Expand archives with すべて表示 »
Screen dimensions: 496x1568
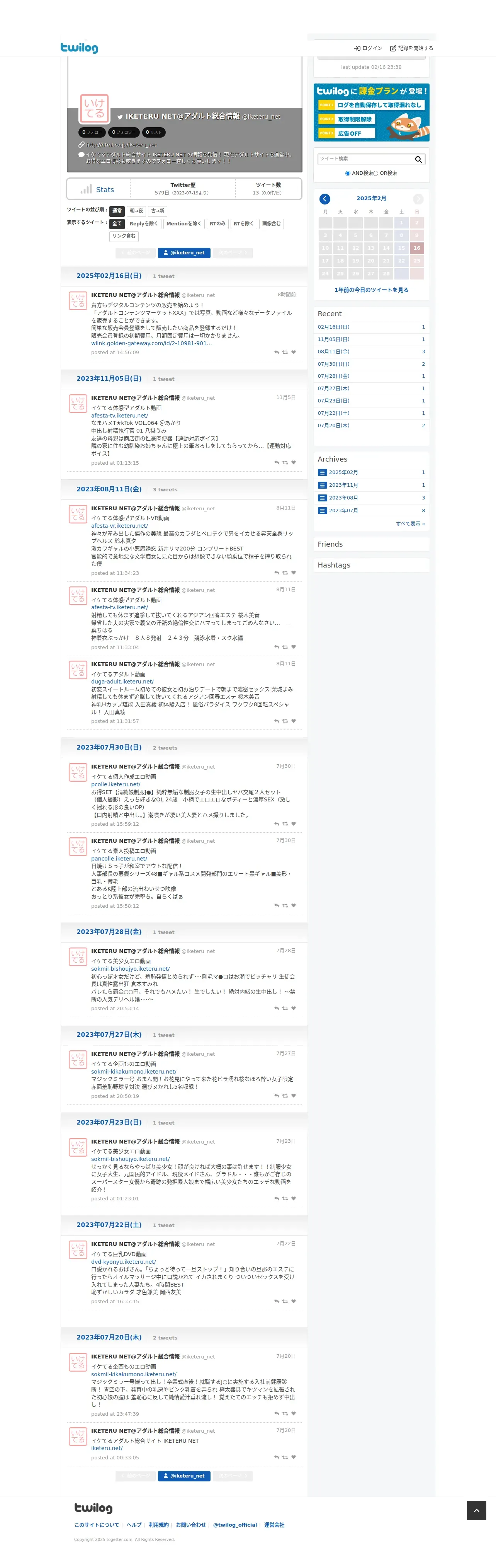click(x=410, y=523)
